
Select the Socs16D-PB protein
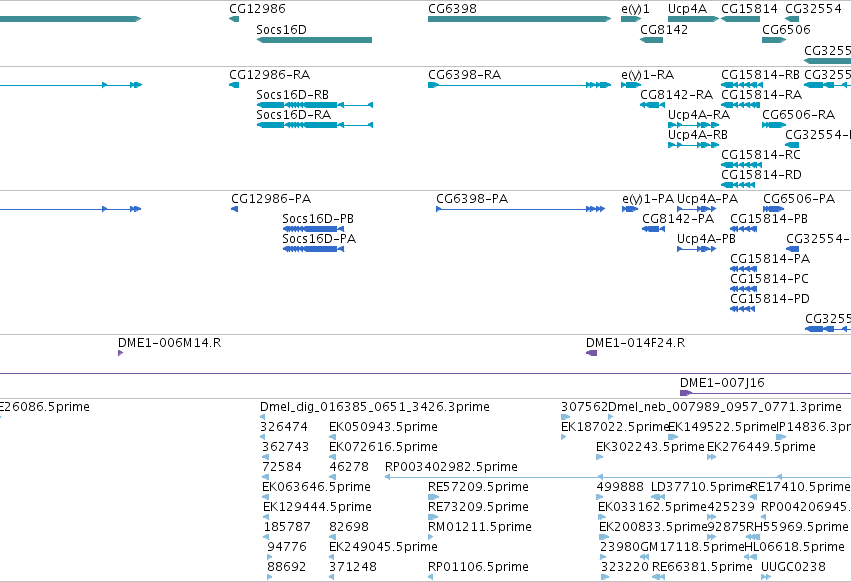click(313, 229)
